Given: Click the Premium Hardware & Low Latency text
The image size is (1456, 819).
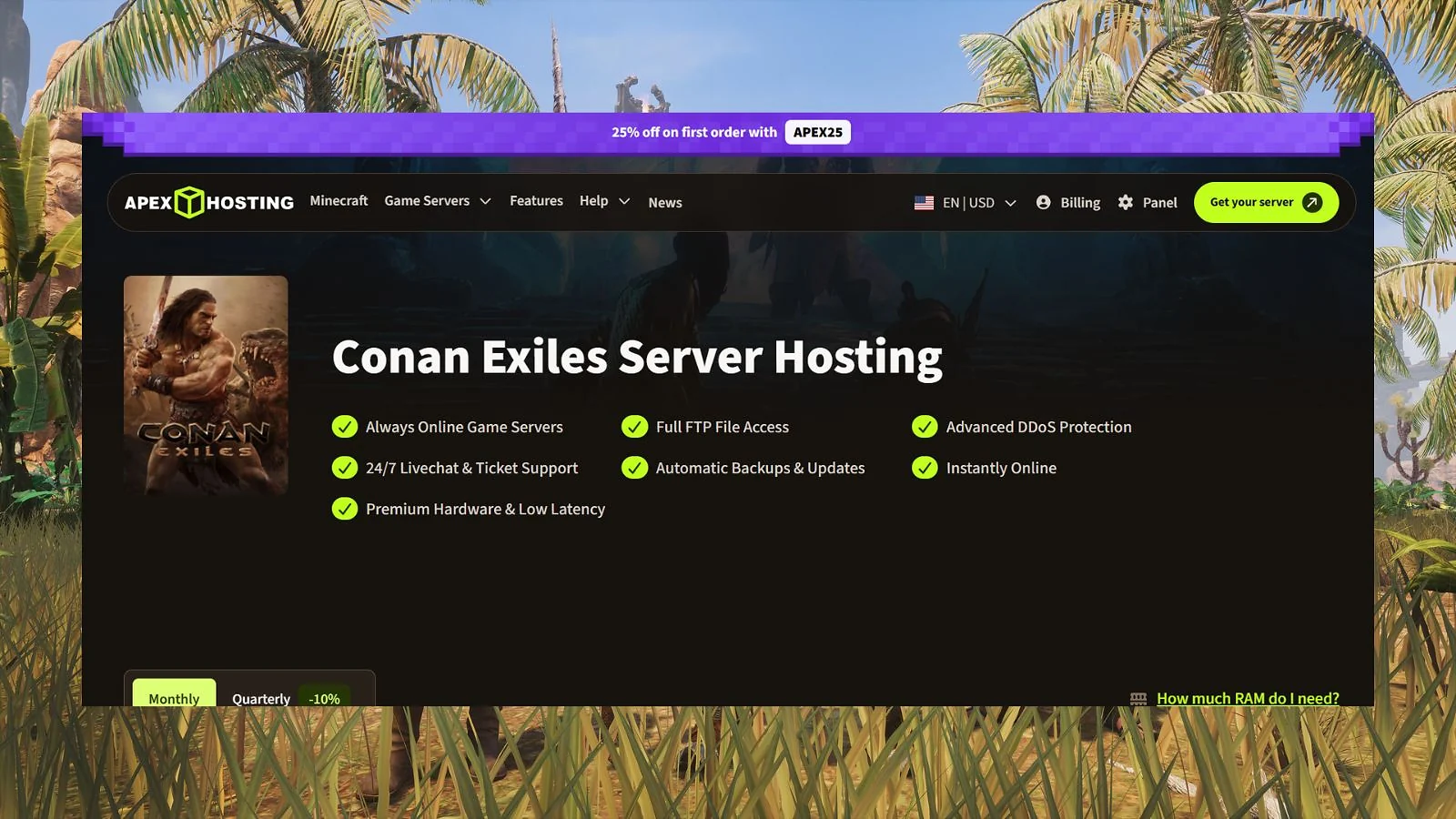Looking at the screenshot, I should [x=485, y=509].
